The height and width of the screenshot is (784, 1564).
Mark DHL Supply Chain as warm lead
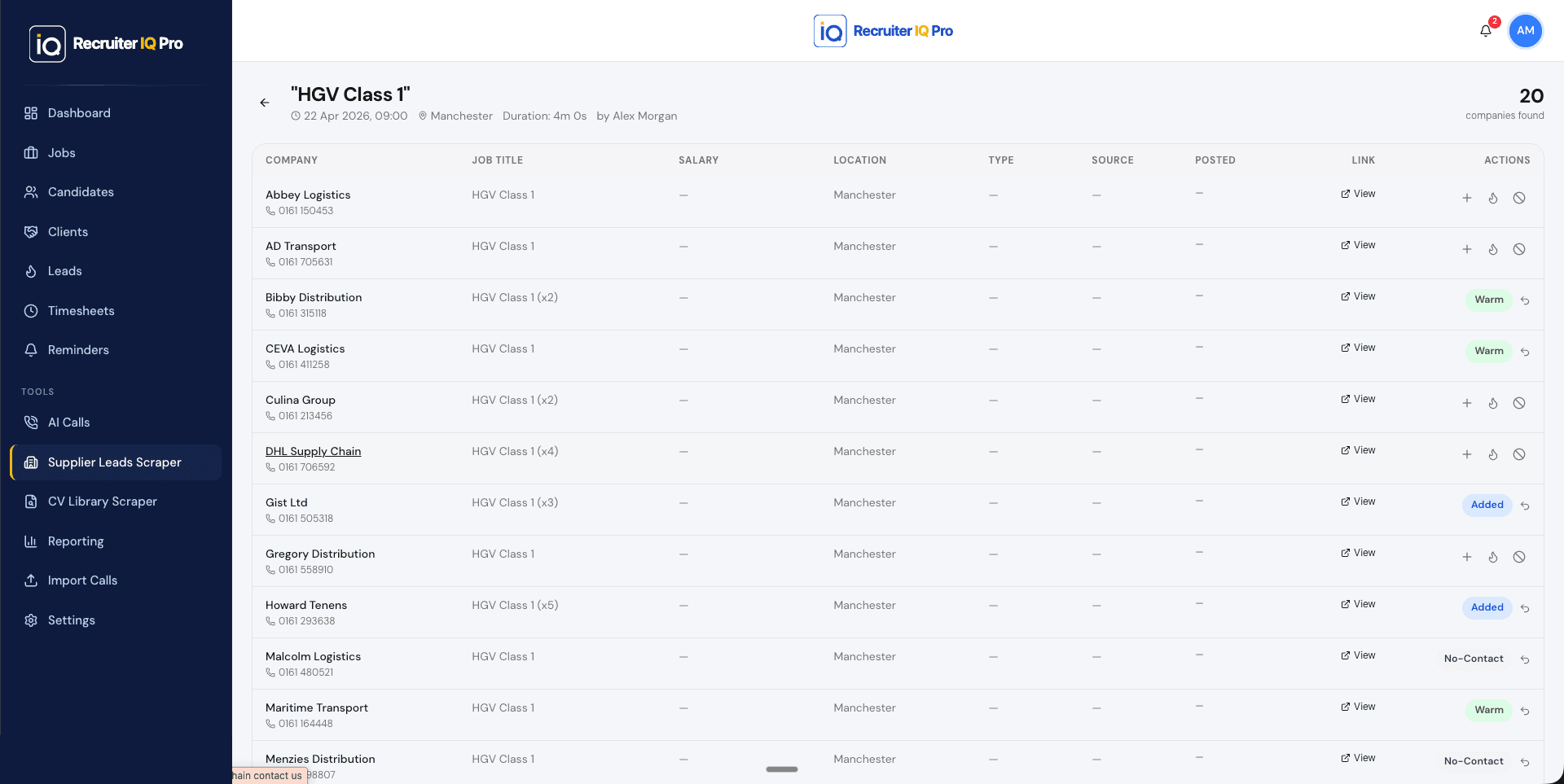click(1493, 454)
